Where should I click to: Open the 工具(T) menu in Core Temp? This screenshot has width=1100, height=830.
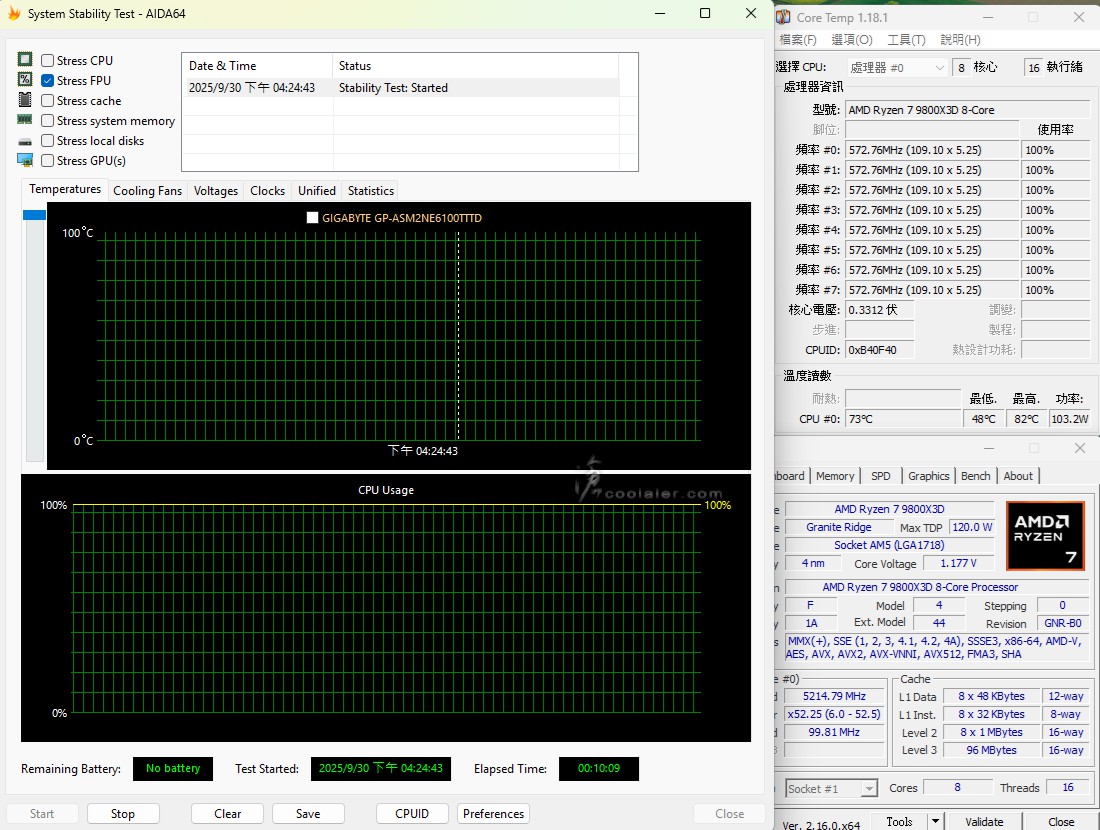[x=906, y=40]
